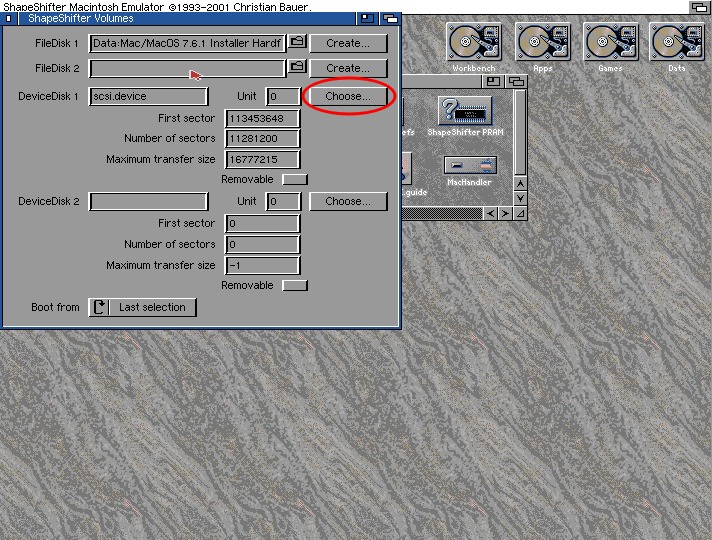Focus the empty FileDisk 2 field
This screenshot has height=540, width=712.
point(187,68)
